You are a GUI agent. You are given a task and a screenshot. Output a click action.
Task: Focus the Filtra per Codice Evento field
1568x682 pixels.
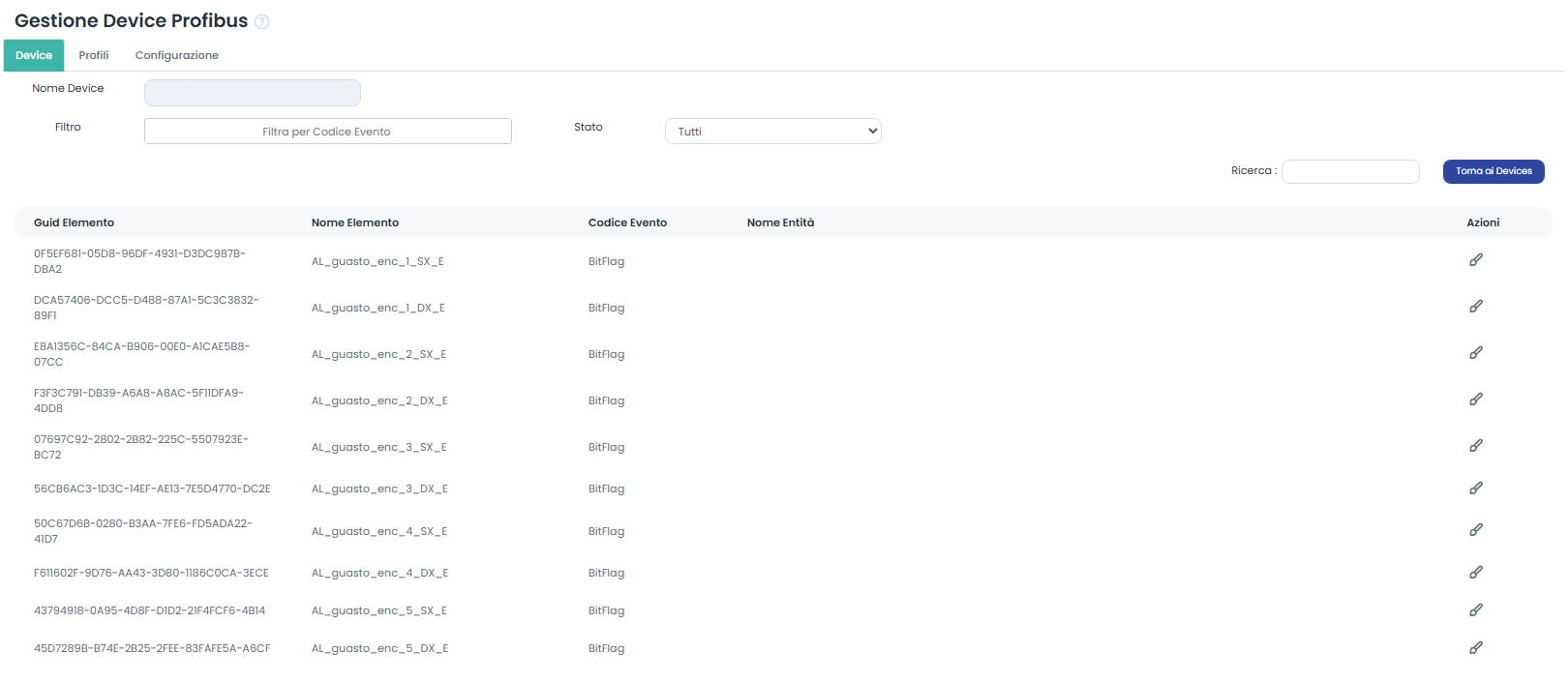click(327, 132)
